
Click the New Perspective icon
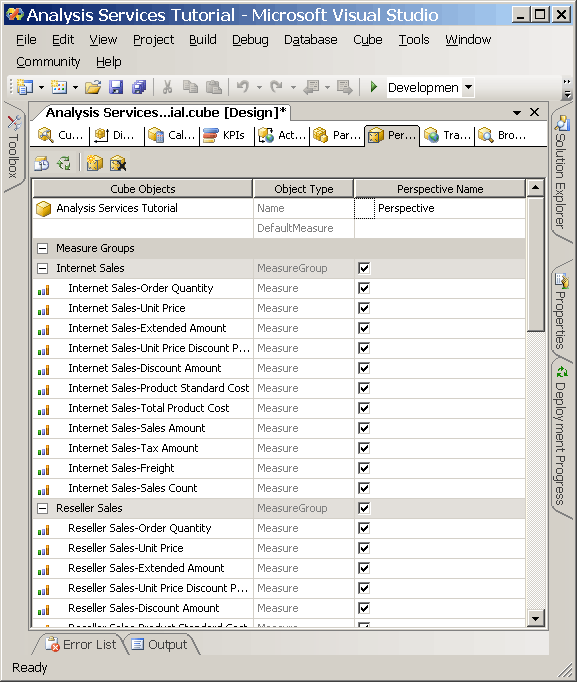click(x=94, y=164)
